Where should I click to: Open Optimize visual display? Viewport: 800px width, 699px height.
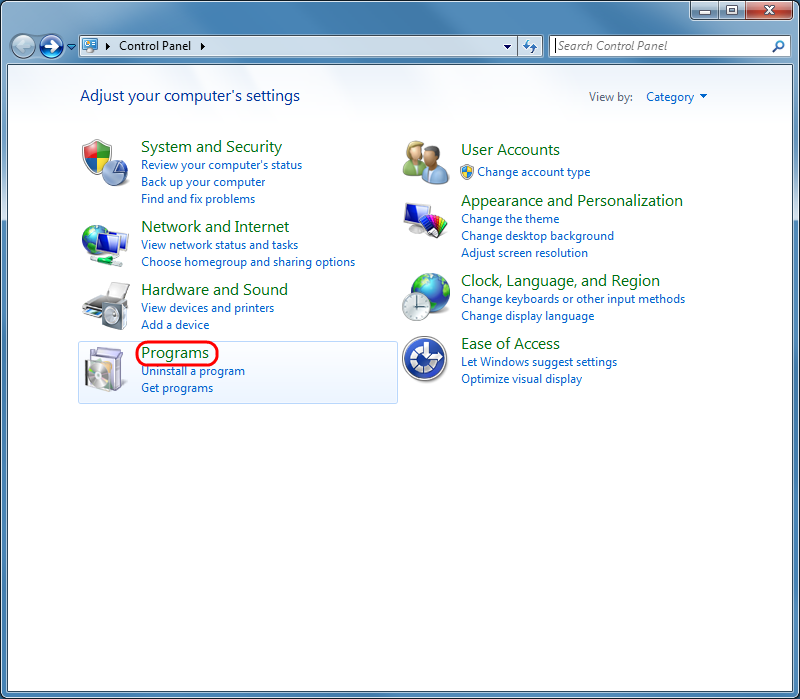click(x=521, y=379)
